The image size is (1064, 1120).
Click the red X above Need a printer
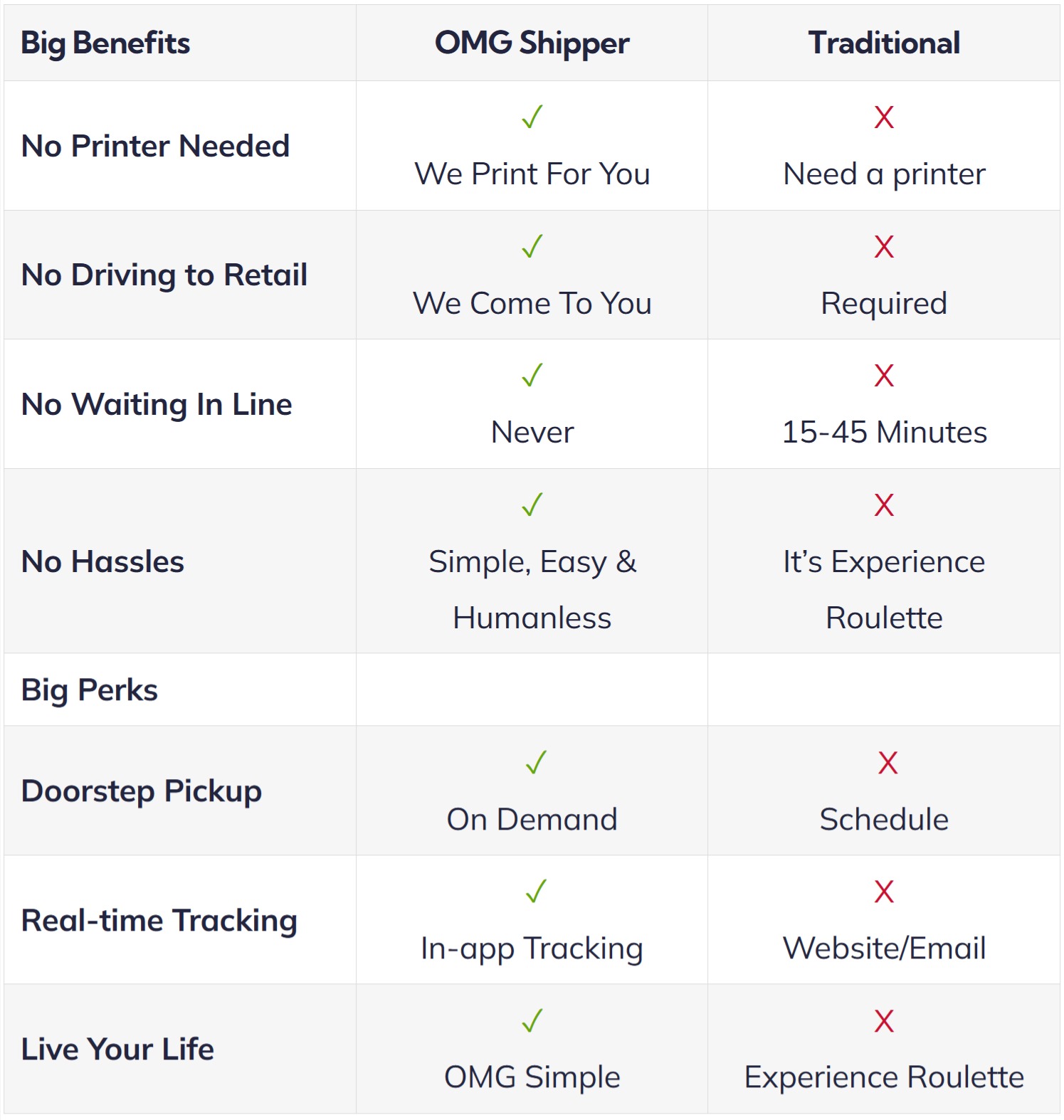[884, 117]
